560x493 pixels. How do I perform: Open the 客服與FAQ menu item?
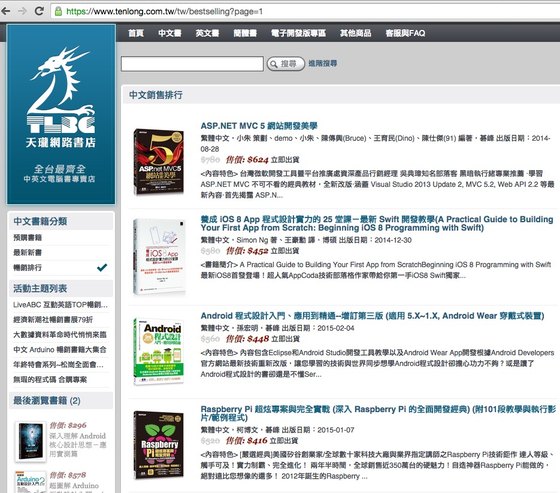tap(405, 33)
